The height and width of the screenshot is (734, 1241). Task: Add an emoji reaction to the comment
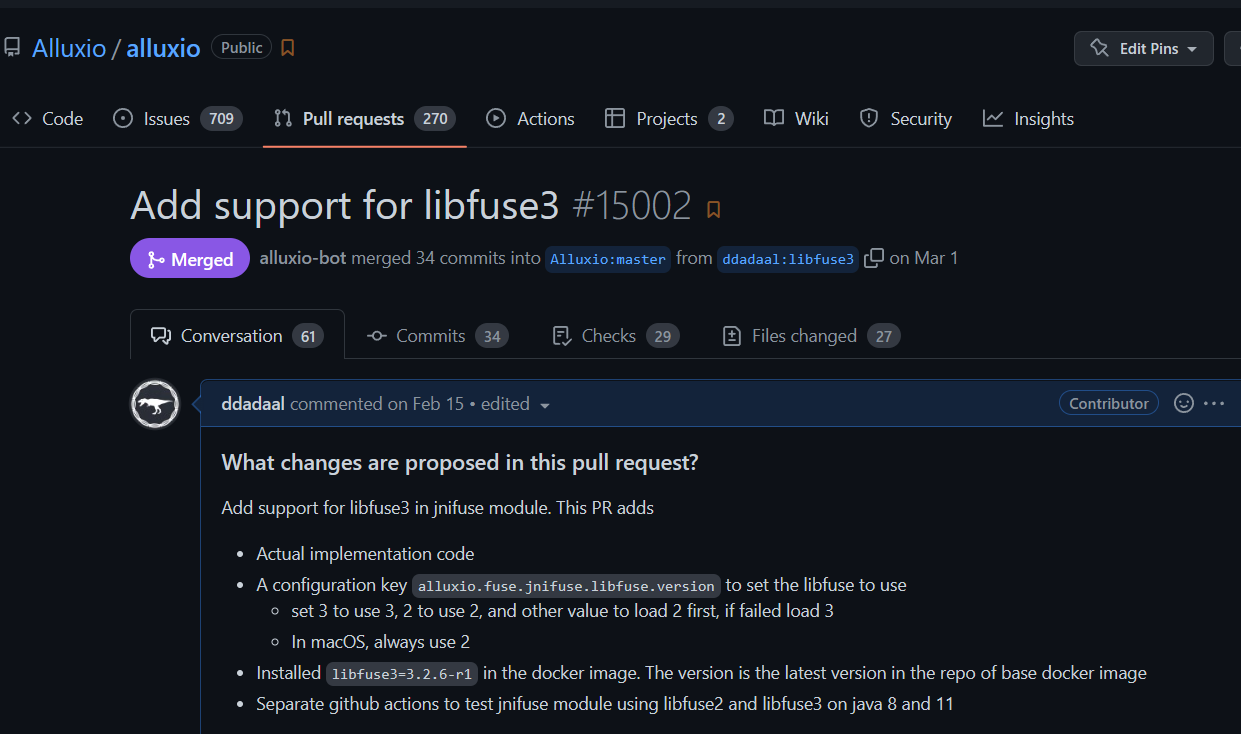tap(1183, 404)
